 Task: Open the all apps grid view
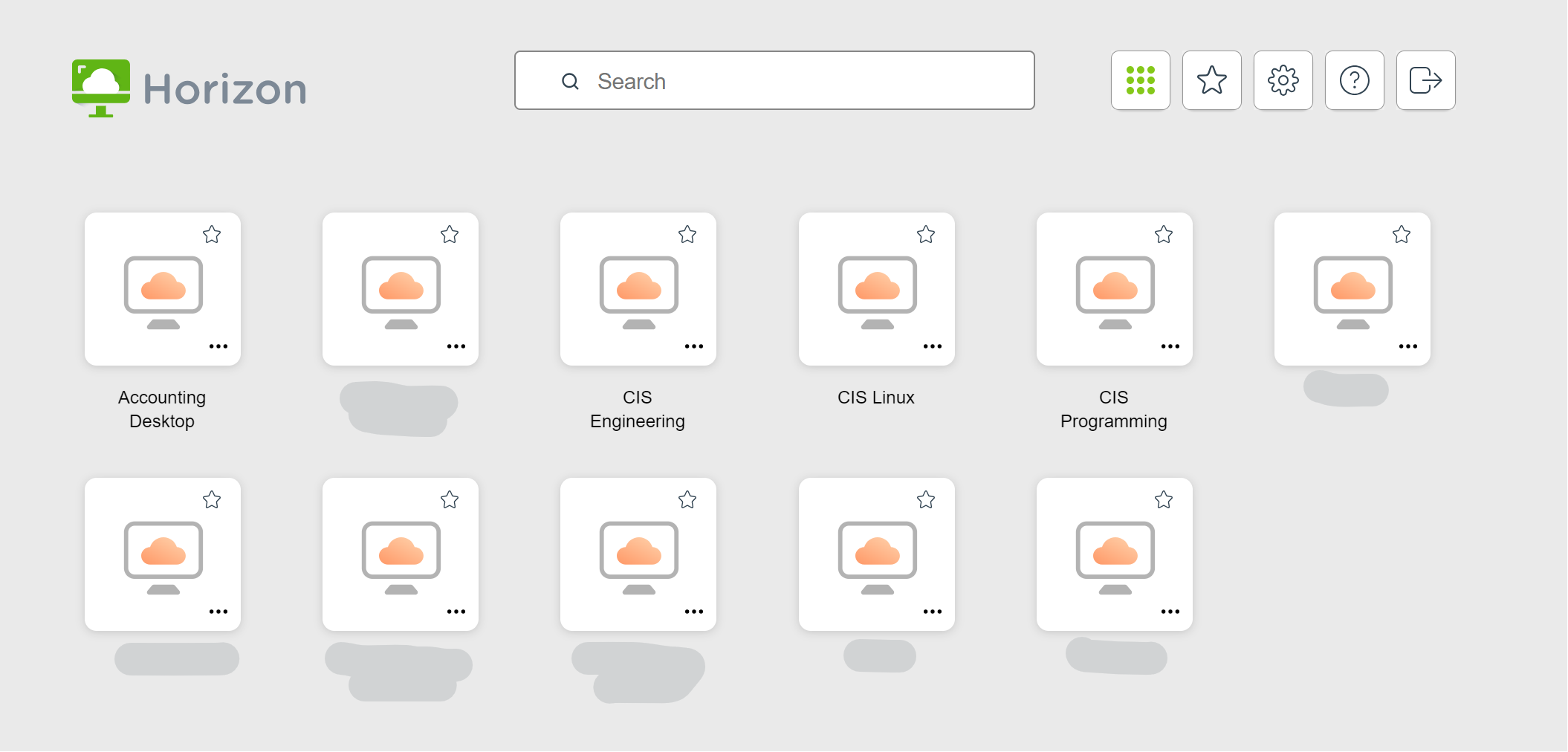pos(1140,80)
